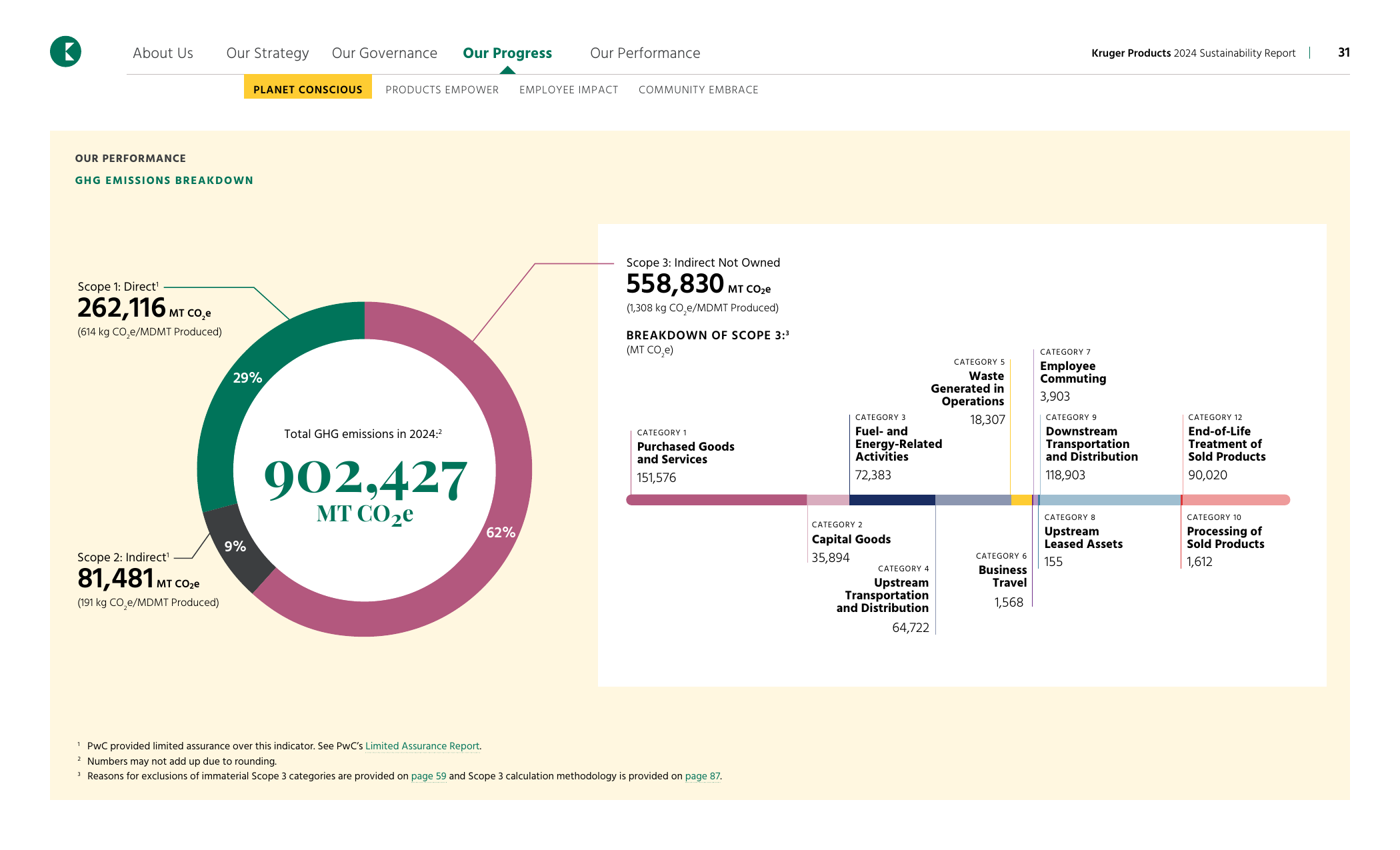Screen dimensions: 1400x850
Task: Select the Planet Conscious tab
Action: (x=307, y=89)
